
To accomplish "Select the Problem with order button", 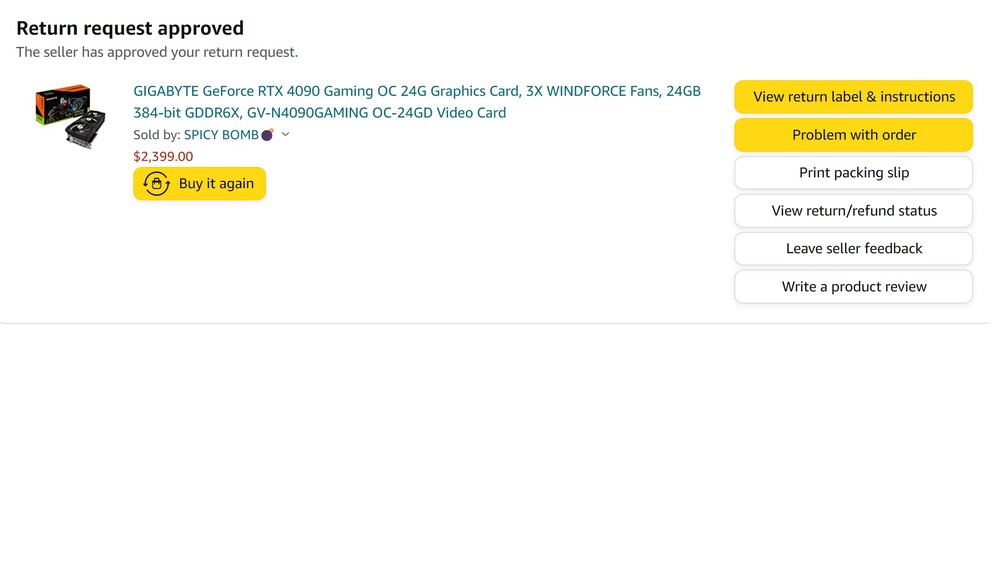I will pyautogui.click(x=853, y=135).
